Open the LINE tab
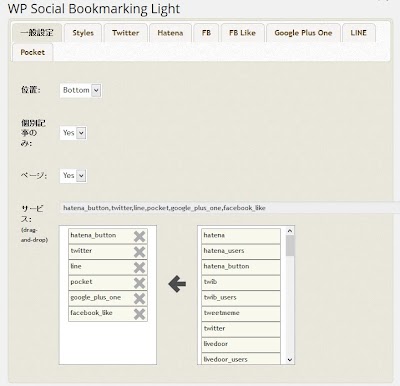Image resolution: width=400 pixels, height=386 pixels. 359,33
